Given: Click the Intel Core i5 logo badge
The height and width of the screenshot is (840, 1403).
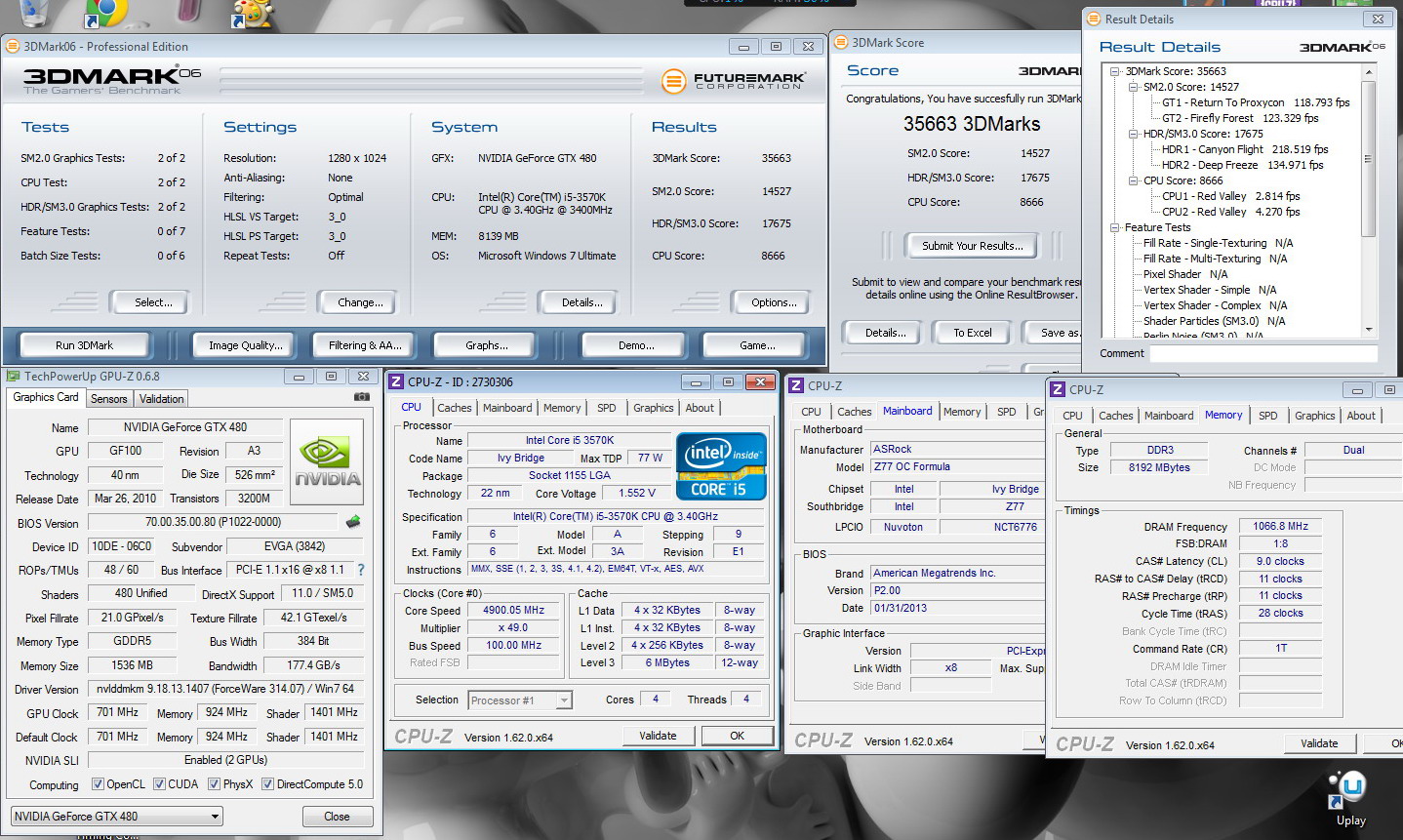Looking at the screenshot, I should (720, 467).
